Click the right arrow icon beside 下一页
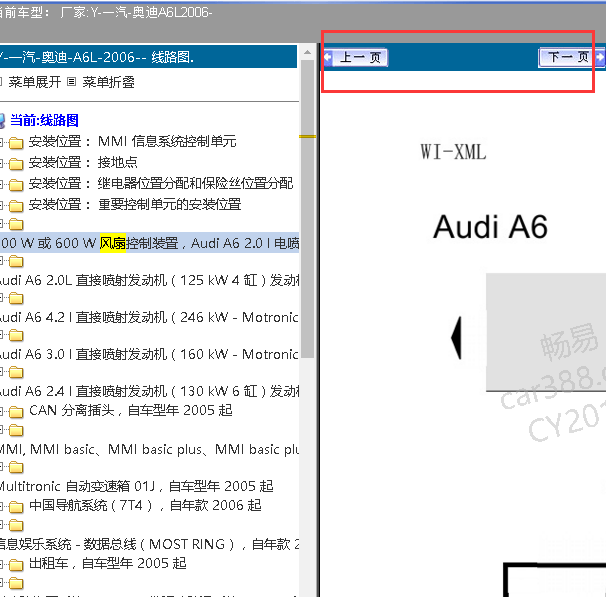The image size is (606, 597). click(600, 57)
